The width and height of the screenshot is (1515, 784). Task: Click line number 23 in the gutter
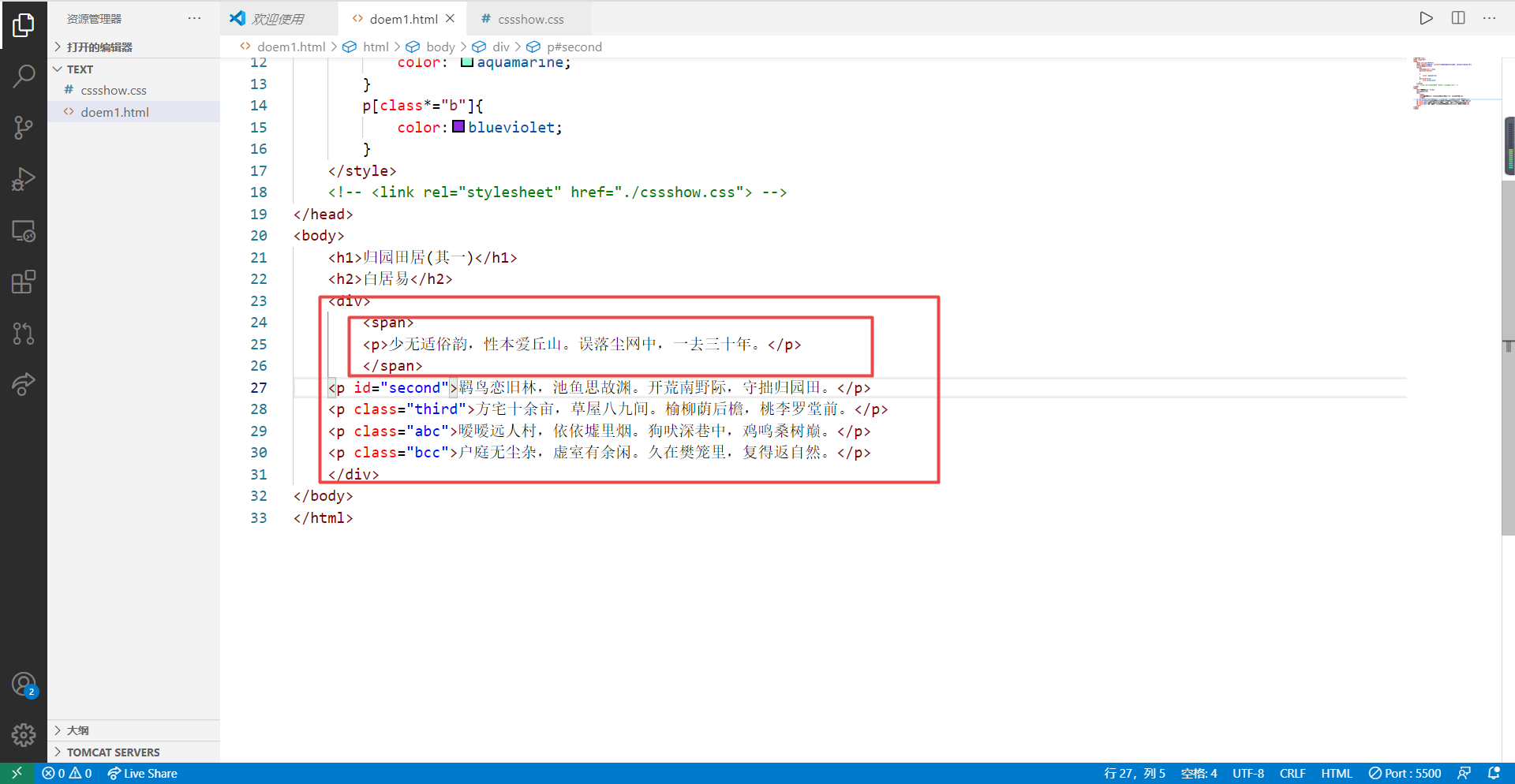[x=259, y=301]
